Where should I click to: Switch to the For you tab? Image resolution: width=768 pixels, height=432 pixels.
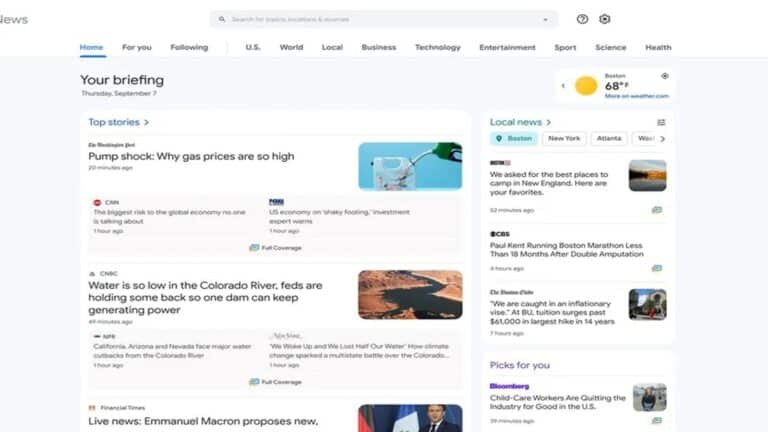[137, 47]
